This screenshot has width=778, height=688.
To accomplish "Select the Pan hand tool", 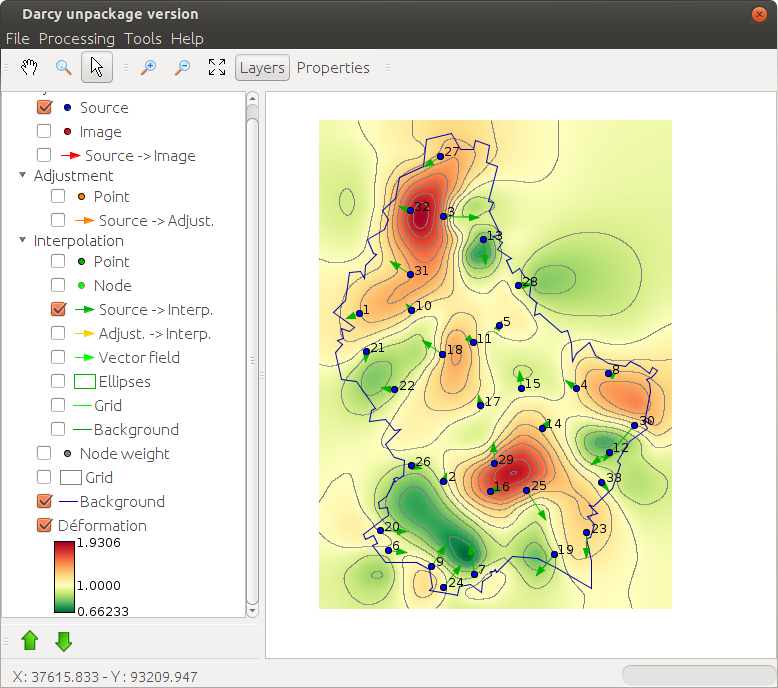I will pos(30,68).
